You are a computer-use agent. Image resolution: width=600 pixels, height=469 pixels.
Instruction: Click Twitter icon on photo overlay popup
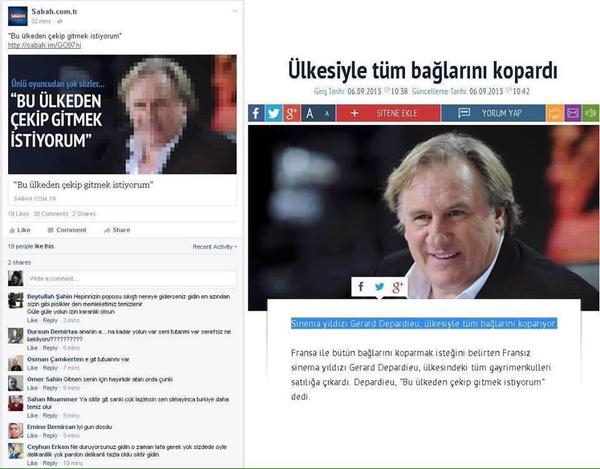click(x=379, y=287)
